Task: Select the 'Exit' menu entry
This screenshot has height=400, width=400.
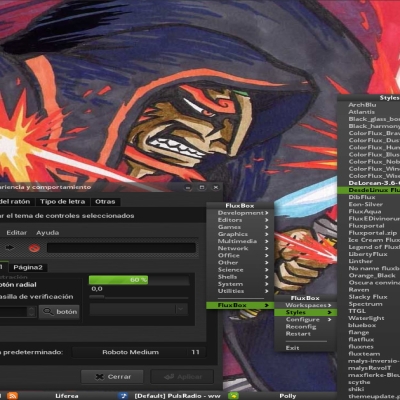Action: (x=306, y=348)
